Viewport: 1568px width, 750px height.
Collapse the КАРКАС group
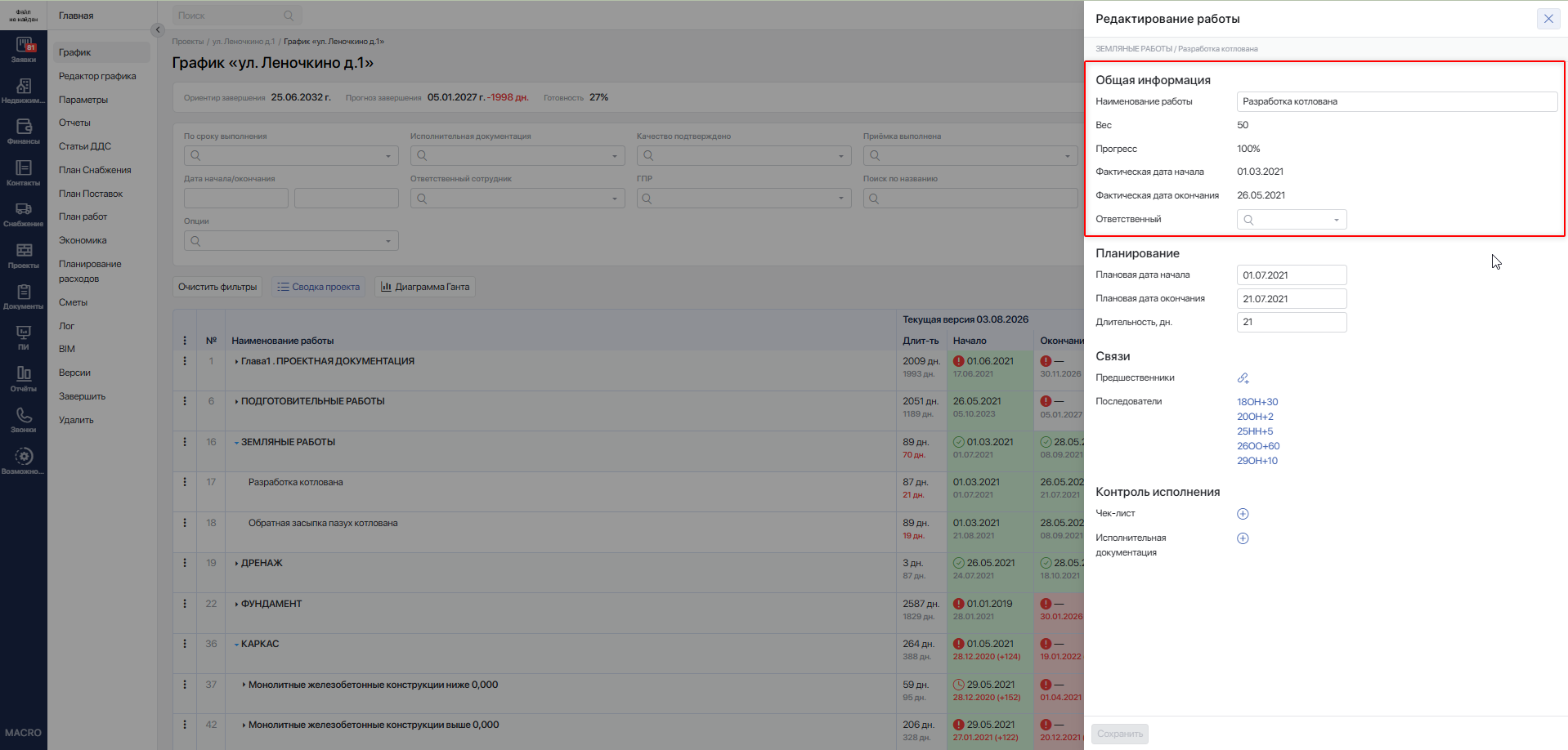click(236, 644)
